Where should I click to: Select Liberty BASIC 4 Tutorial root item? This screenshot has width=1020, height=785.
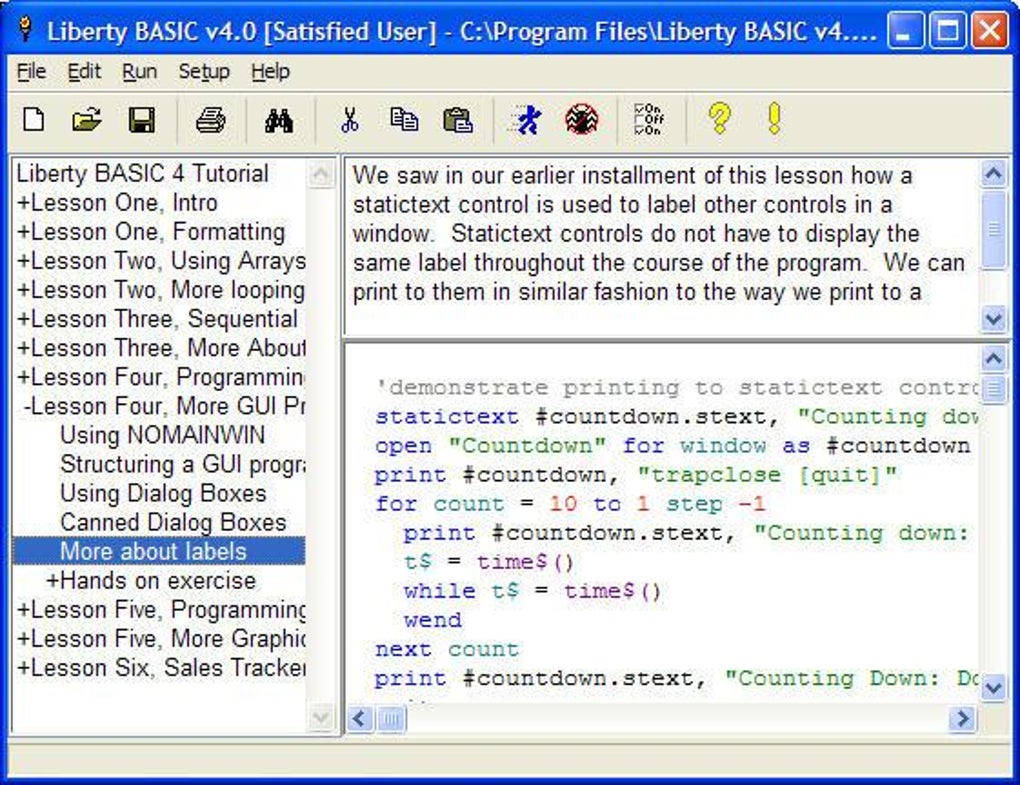point(142,174)
